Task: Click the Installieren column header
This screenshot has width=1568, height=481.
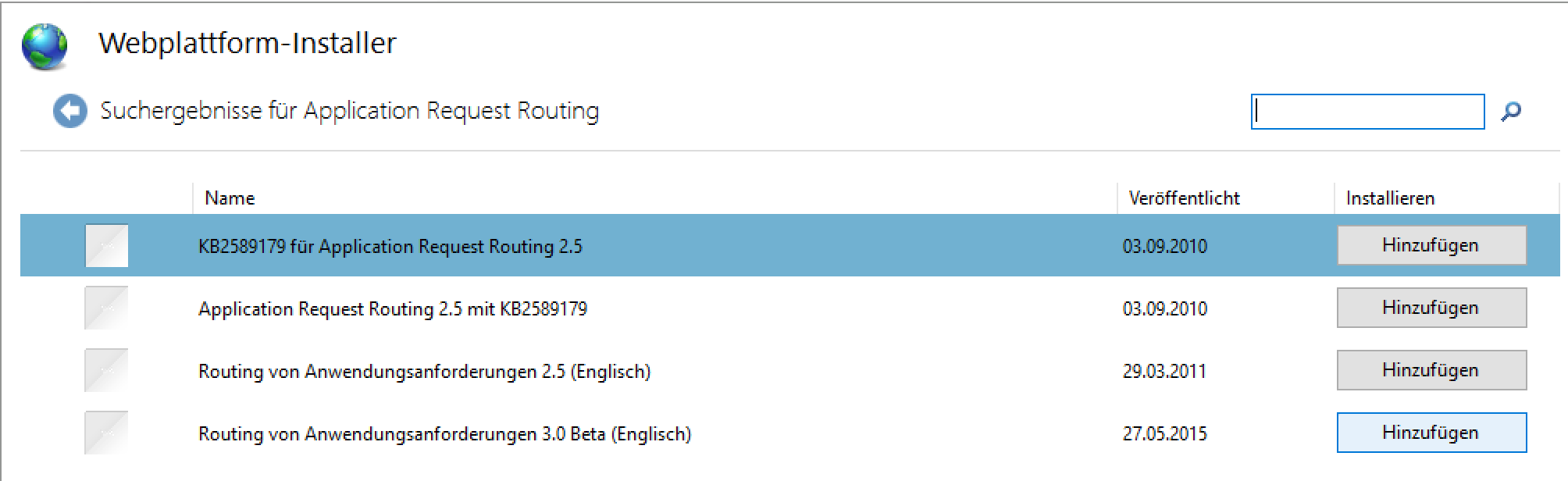Action: [1390, 198]
